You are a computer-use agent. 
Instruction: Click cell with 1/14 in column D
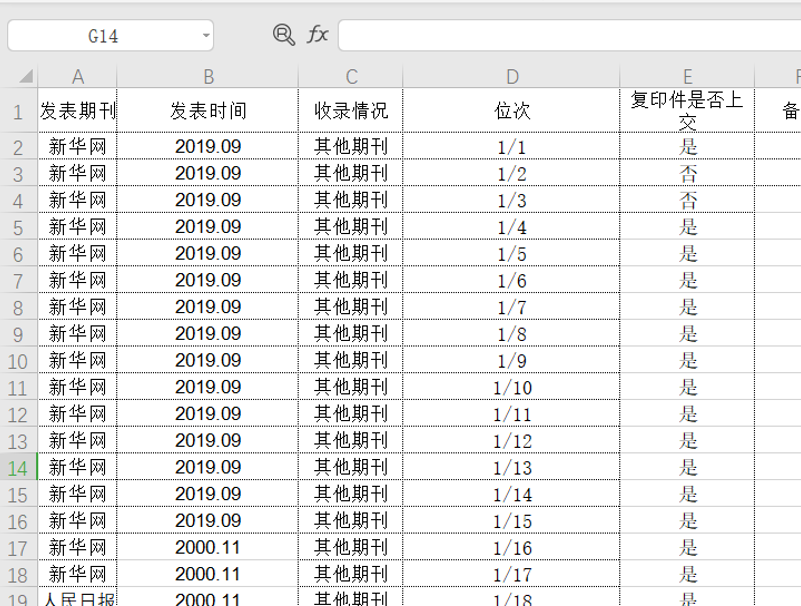point(512,494)
